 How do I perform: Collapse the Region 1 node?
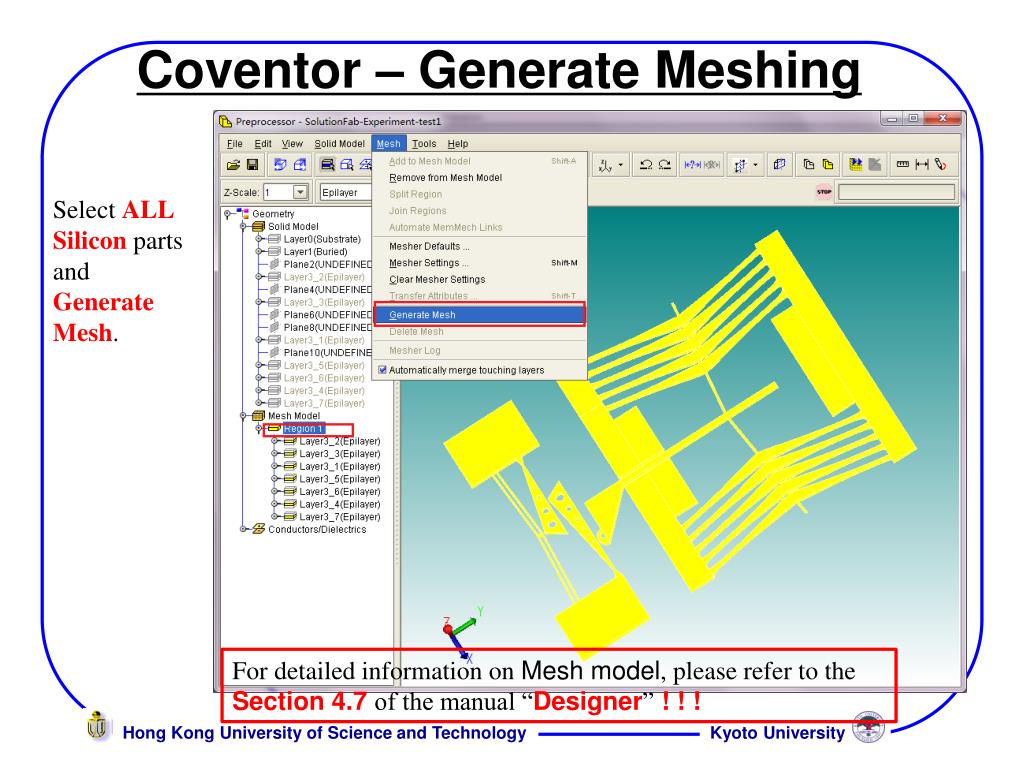259,428
